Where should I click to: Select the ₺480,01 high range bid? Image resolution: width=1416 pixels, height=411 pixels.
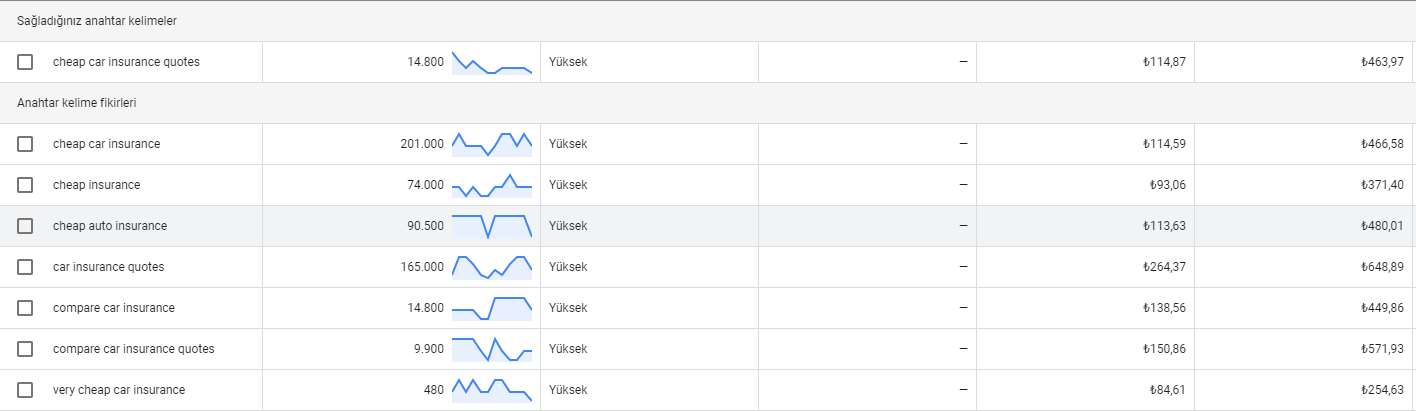[1382, 226]
